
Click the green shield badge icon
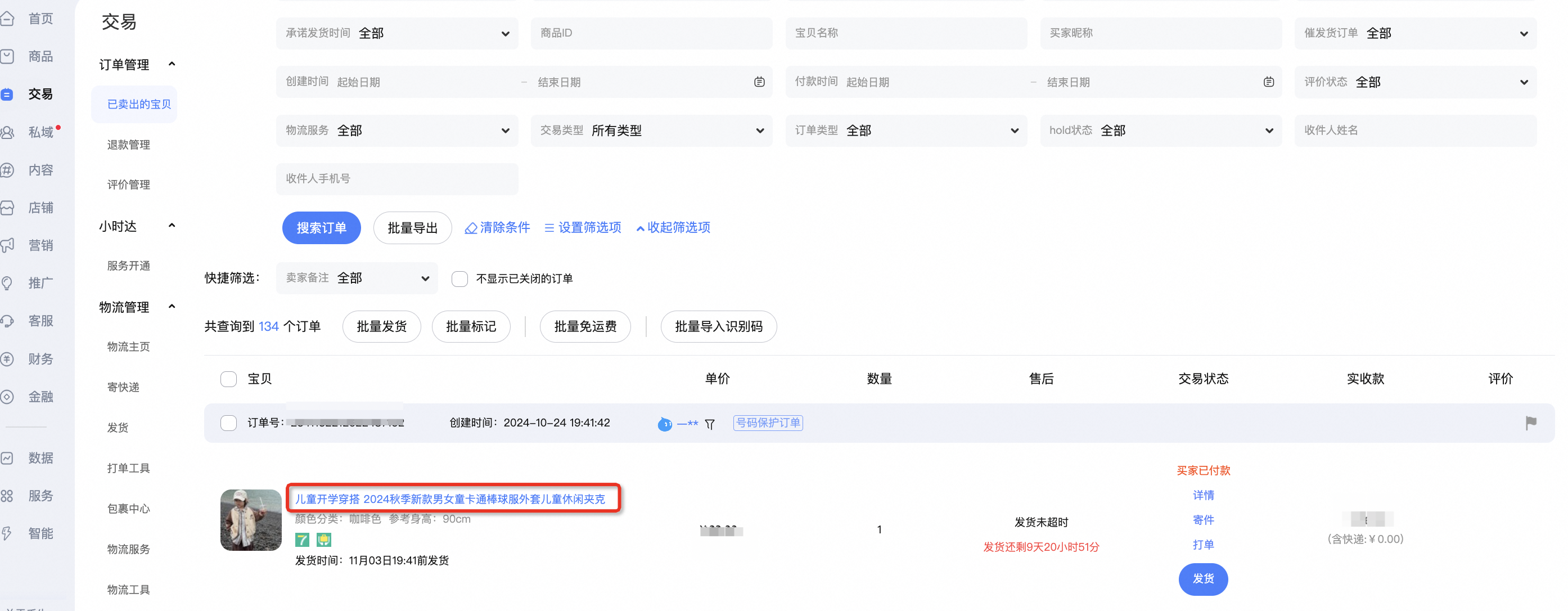tap(324, 540)
